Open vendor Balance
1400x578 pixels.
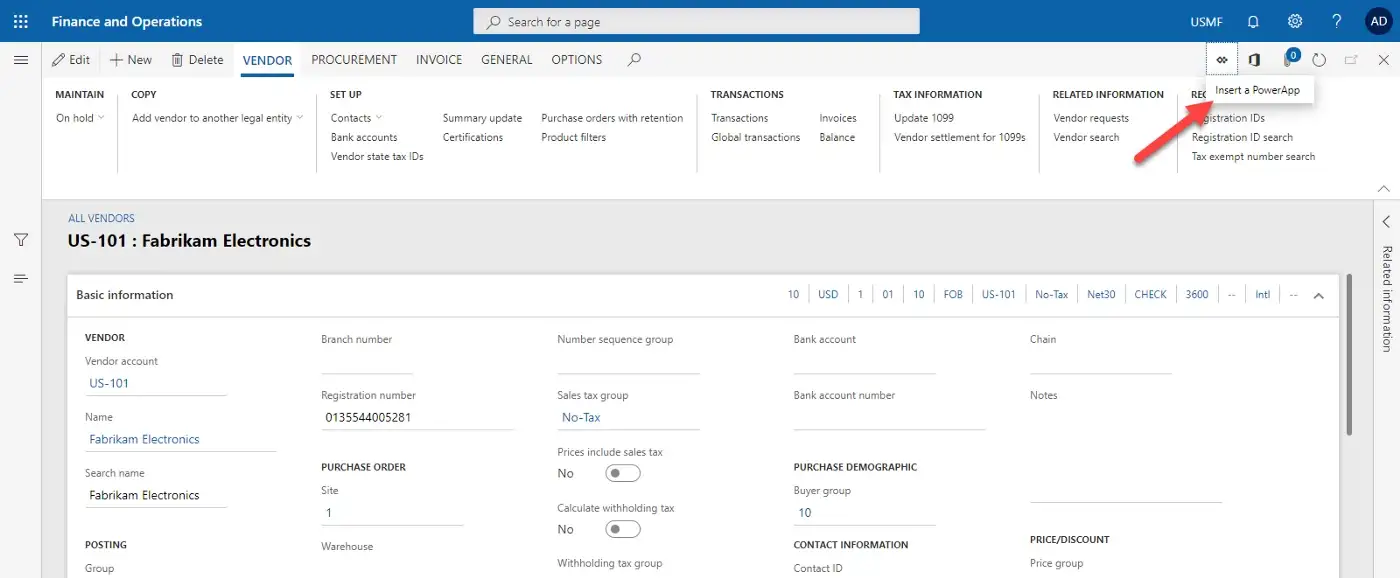point(837,137)
